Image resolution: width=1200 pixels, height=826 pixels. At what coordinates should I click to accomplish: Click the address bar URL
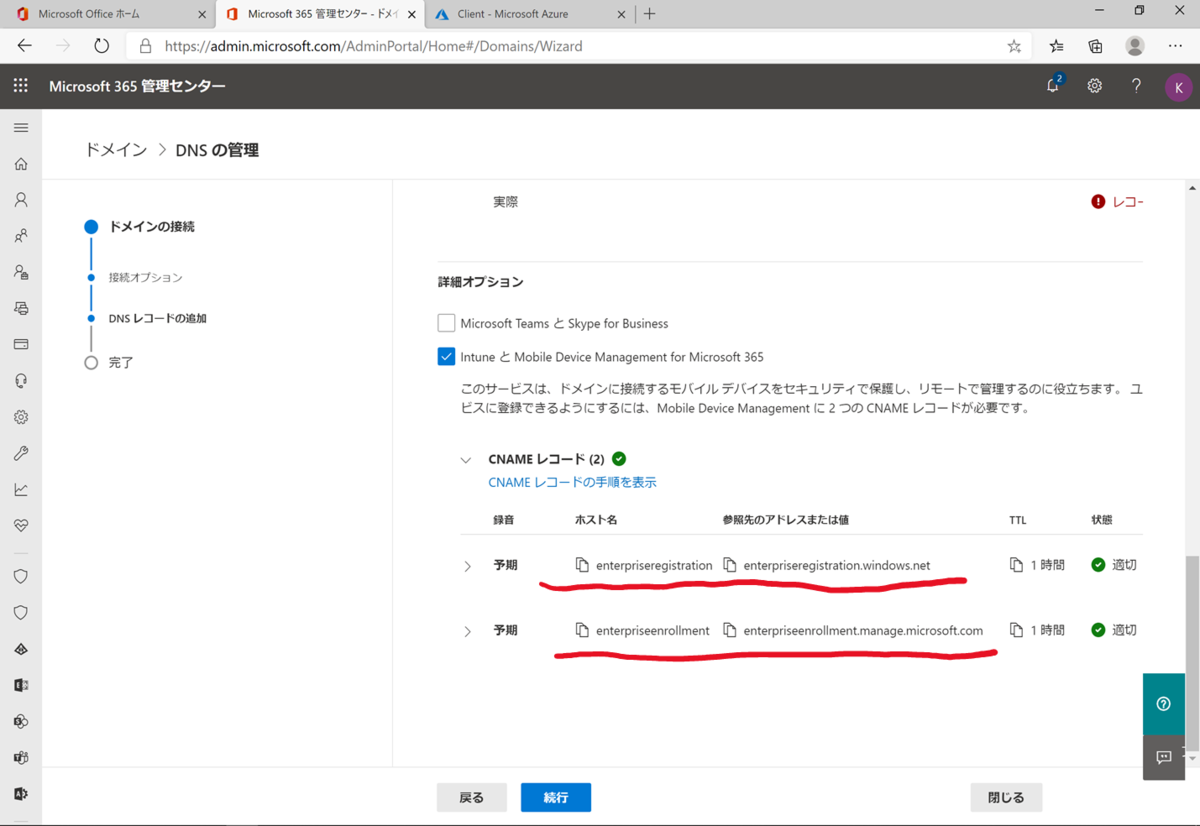pyautogui.click(x=373, y=46)
